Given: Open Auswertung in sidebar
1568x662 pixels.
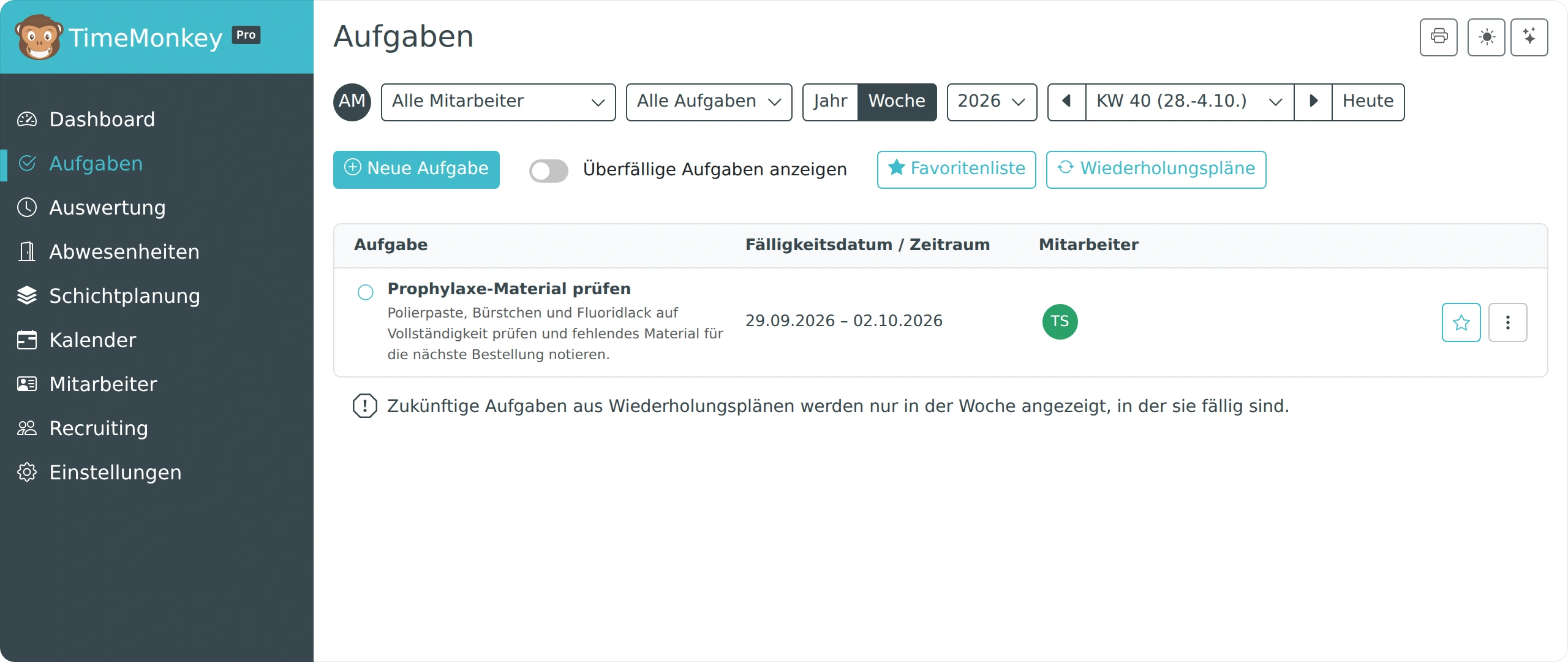Looking at the screenshot, I should 157,208.
